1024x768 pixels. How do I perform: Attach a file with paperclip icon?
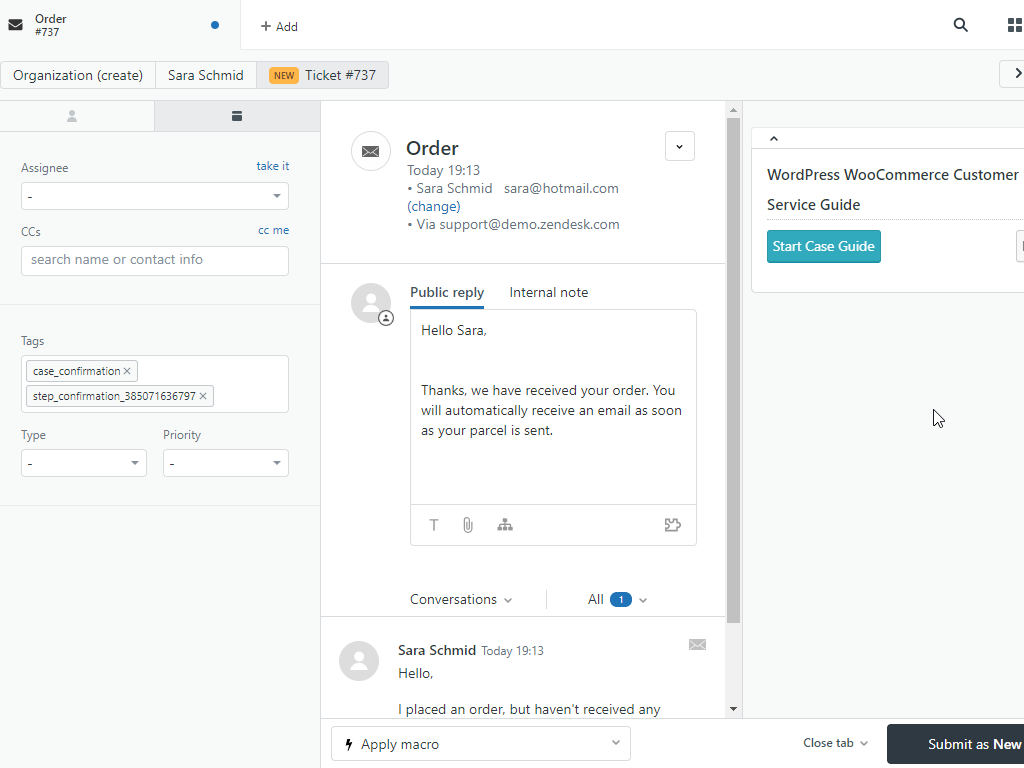(468, 525)
